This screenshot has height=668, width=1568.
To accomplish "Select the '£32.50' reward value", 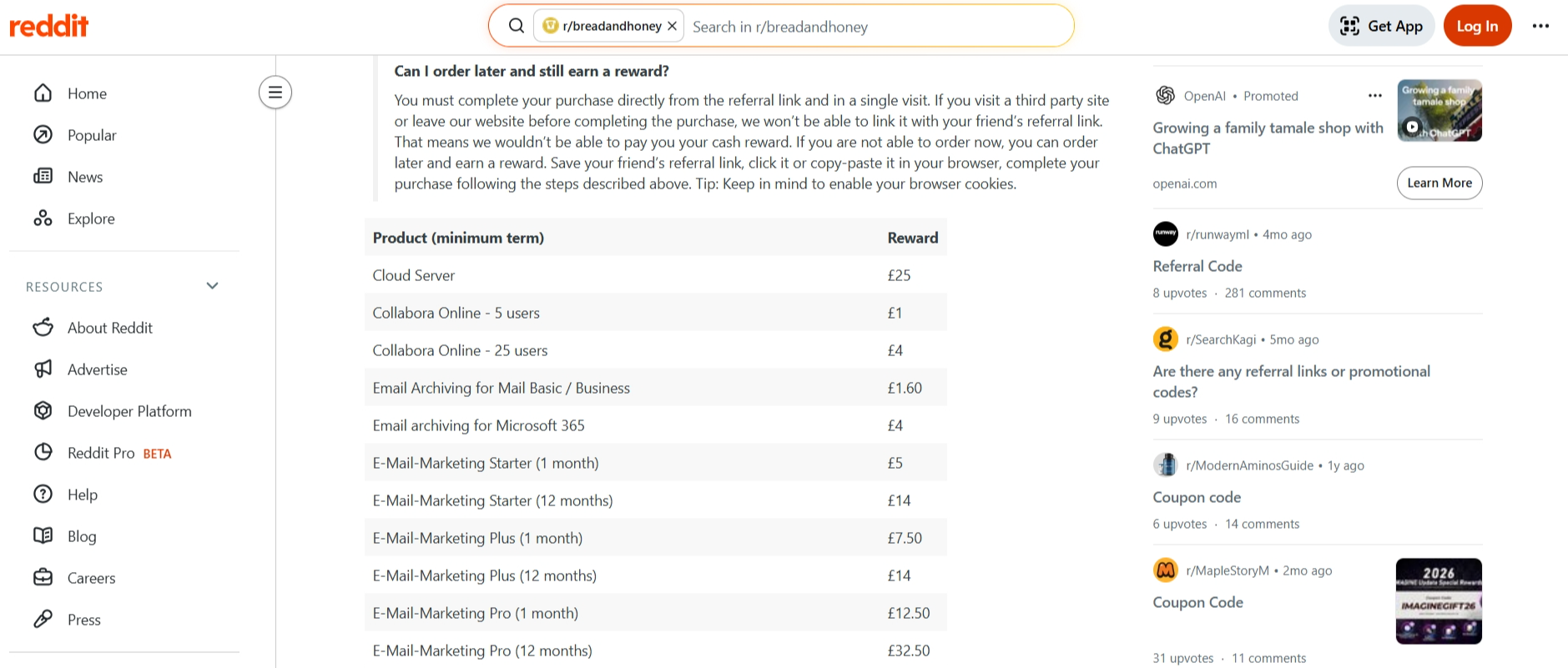I will (909, 650).
